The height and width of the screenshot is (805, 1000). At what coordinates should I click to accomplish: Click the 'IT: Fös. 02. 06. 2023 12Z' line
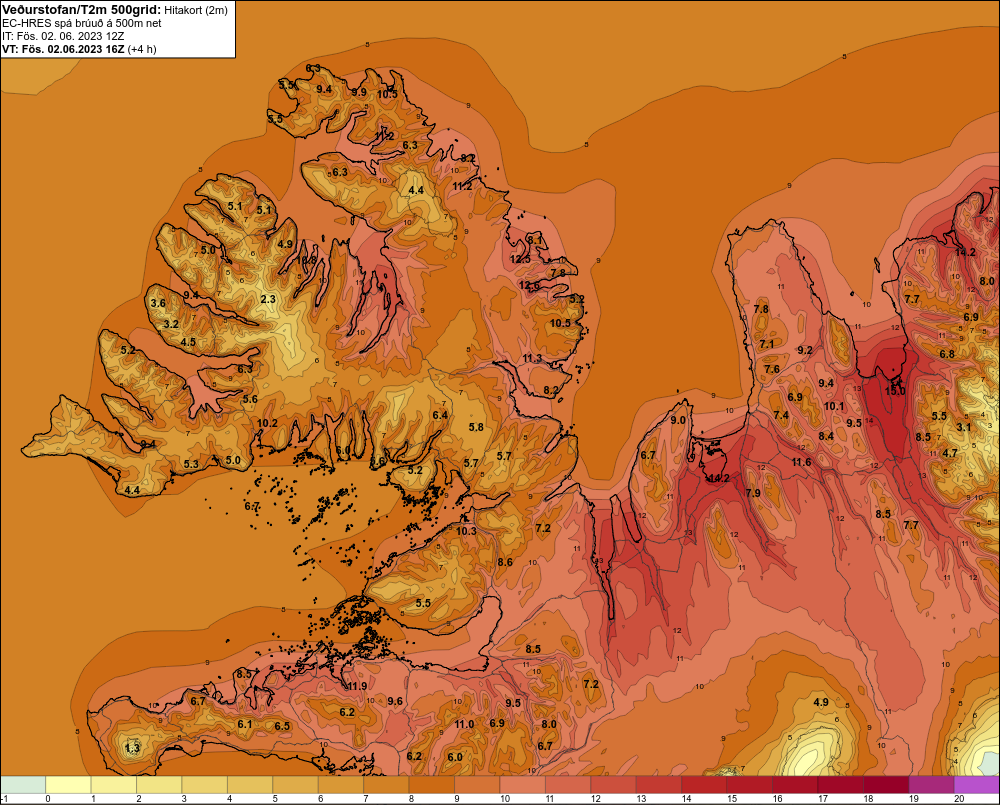coord(63,36)
